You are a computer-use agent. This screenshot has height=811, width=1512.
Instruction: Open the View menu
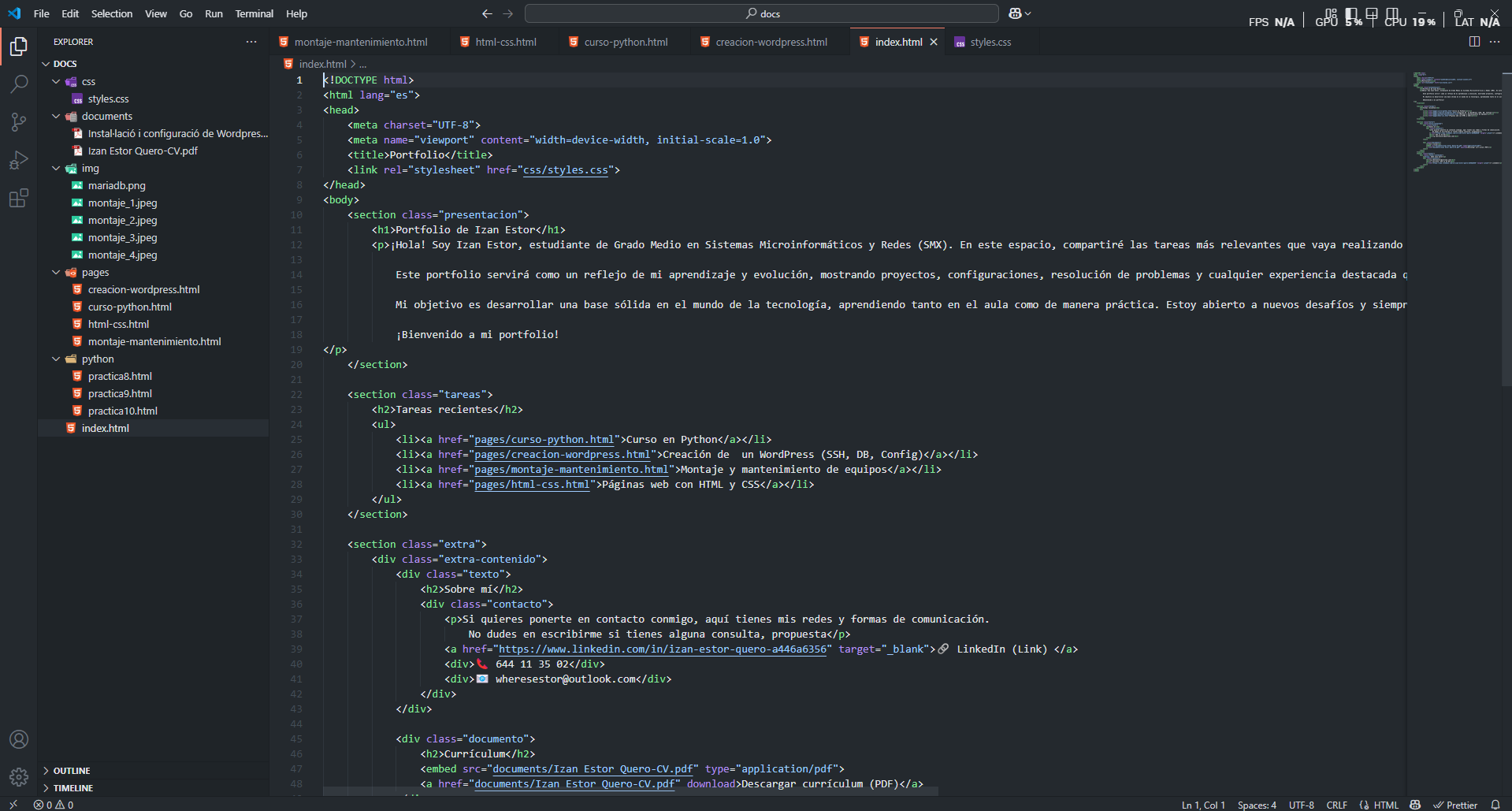pos(156,13)
